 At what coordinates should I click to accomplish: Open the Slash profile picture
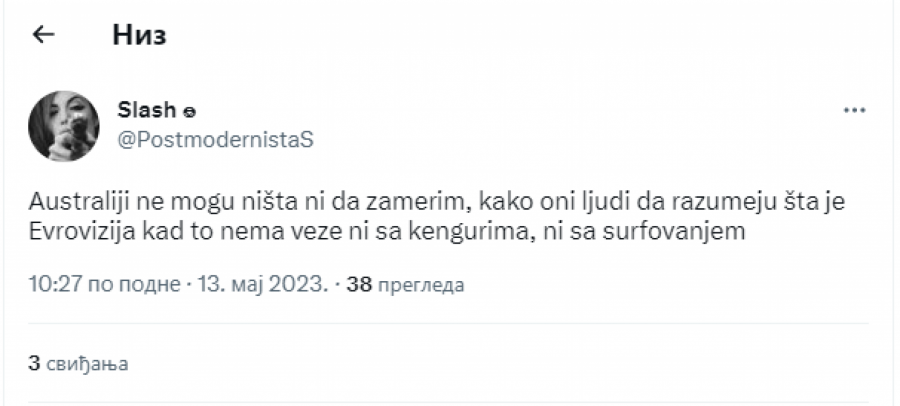[x=63, y=128]
